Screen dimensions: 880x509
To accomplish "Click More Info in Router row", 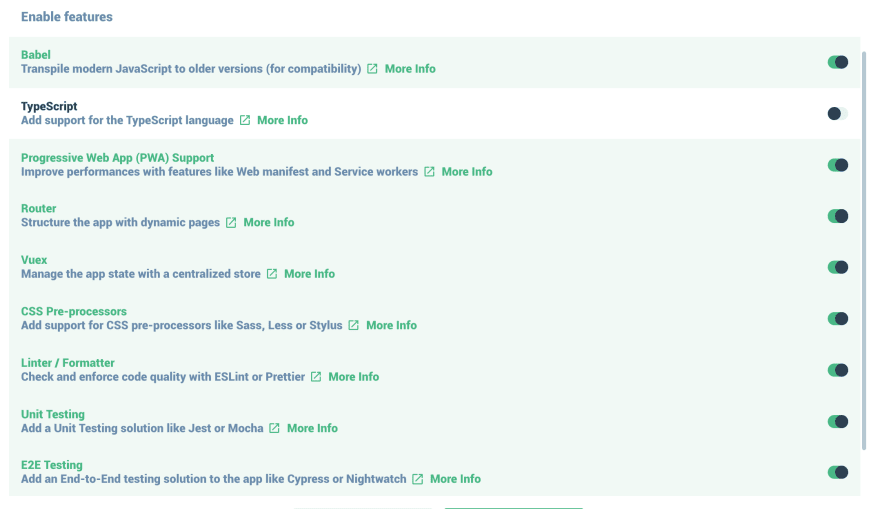I will click(x=269, y=222).
